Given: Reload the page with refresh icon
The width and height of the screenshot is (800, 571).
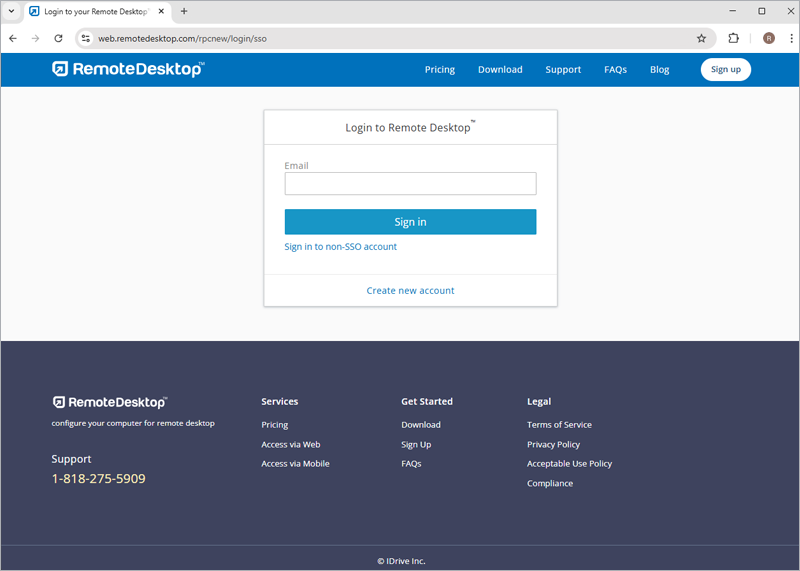Looking at the screenshot, I should tap(58, 39).
